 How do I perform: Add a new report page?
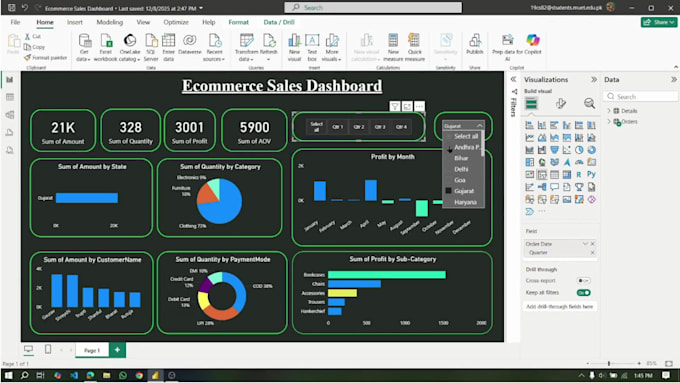point(117,350)
